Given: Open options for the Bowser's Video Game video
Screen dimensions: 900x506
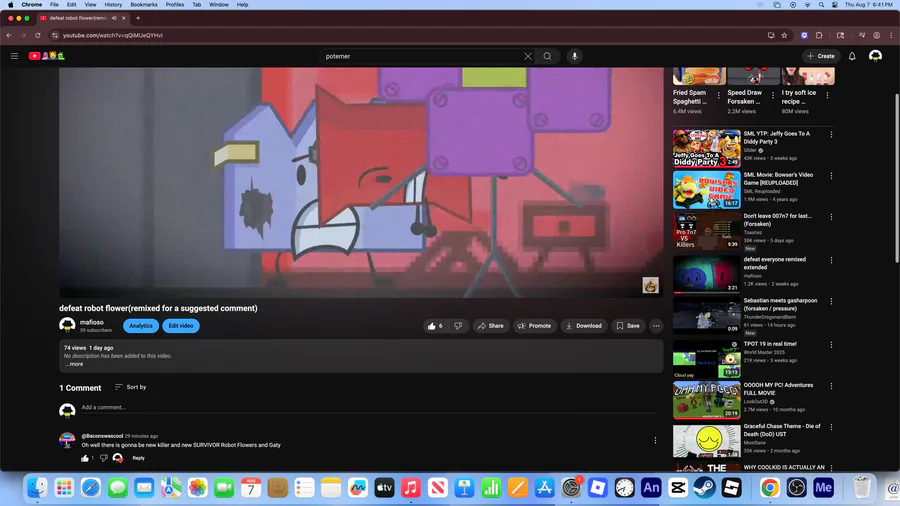Looking at the screenshot, I should click(x=831, y=176).
